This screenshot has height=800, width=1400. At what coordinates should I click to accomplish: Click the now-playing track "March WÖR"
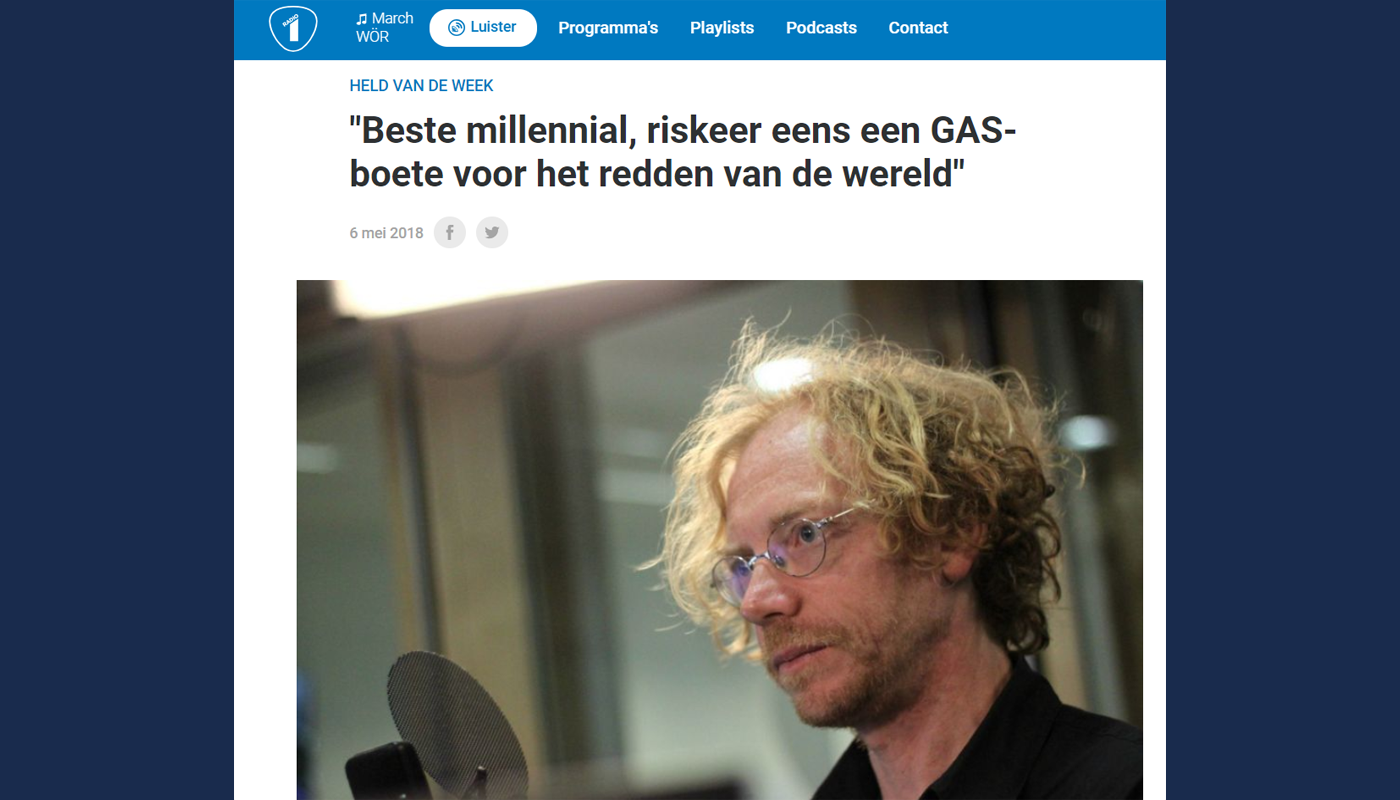tap(385, 28)
